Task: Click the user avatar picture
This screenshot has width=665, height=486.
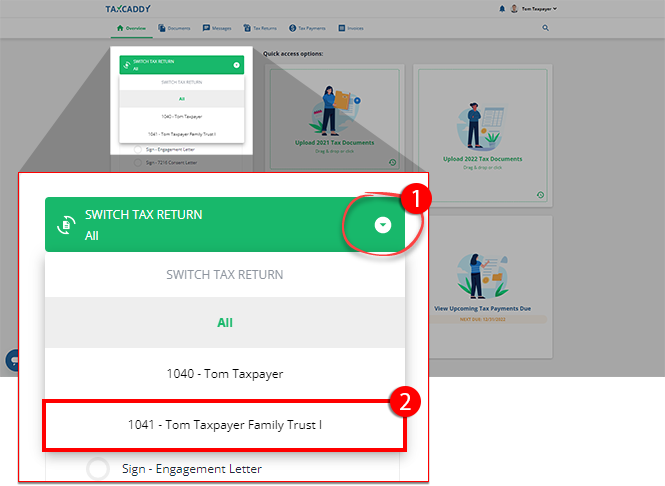Action: (x=514, y=9)
